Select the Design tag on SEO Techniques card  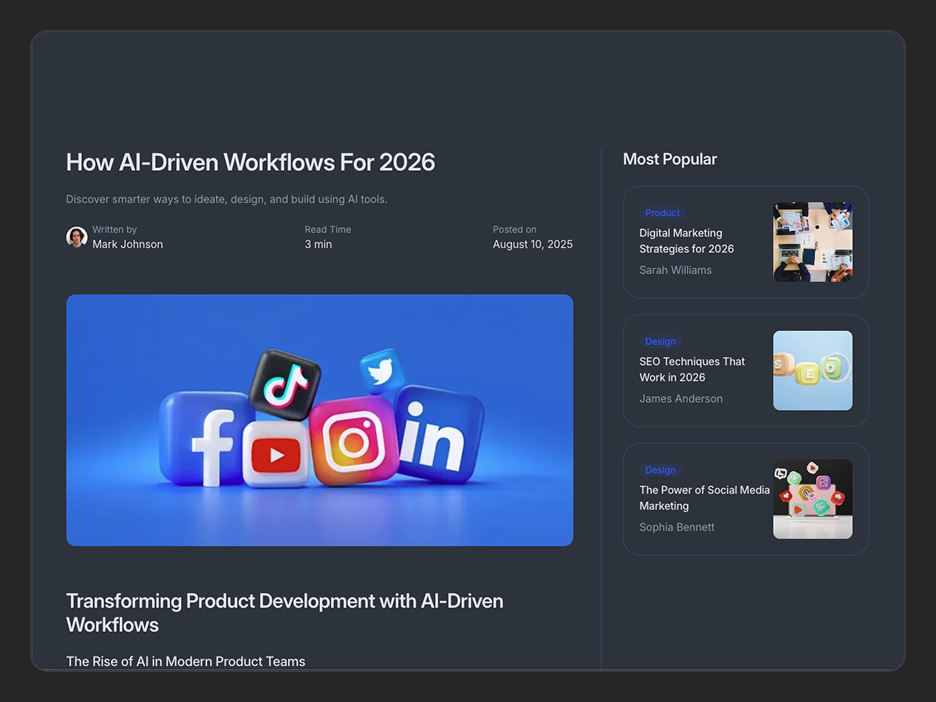pyautogui.click(x=660, y=341)
